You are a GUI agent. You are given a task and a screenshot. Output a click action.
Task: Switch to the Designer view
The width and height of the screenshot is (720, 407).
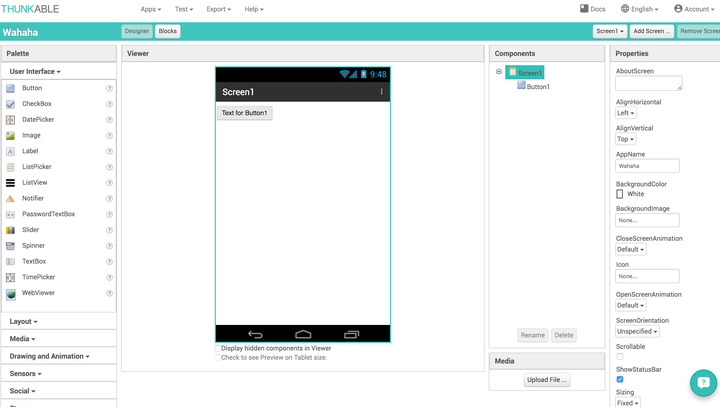pyautogui.click(x=137, y=31)
